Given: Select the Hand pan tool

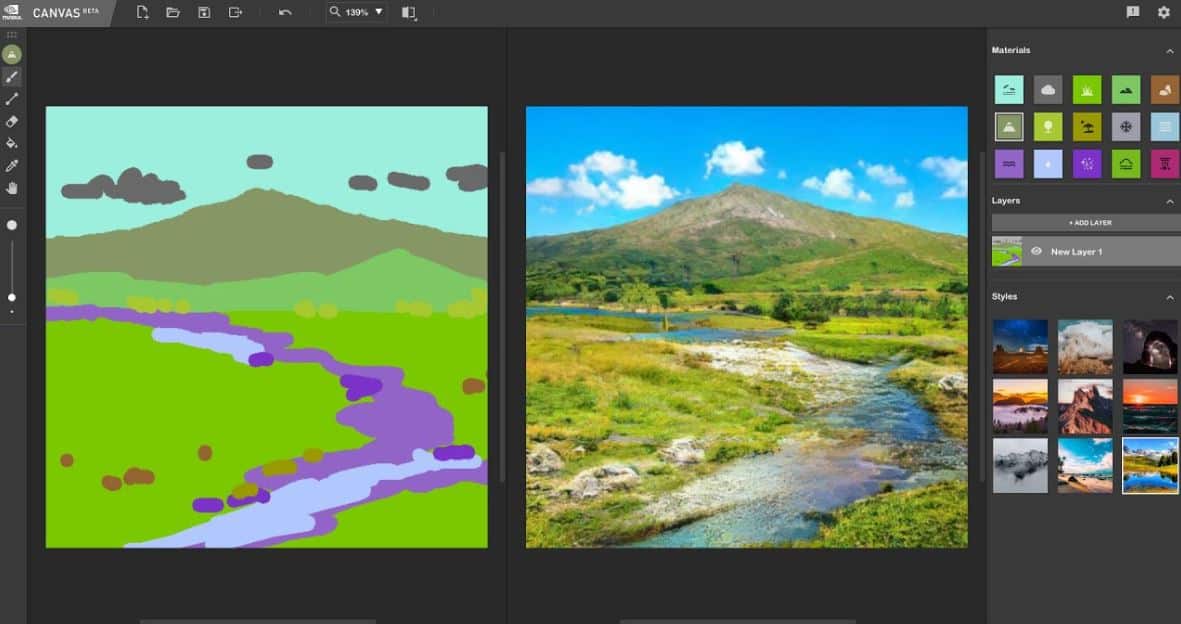Looking at the screenshot, I should point(12,187).
